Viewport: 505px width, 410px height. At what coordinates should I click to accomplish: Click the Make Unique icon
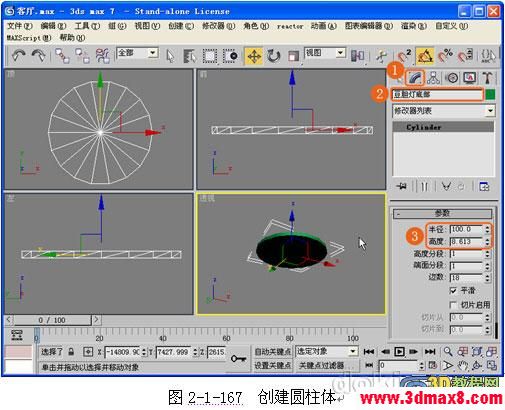point(446,186)
